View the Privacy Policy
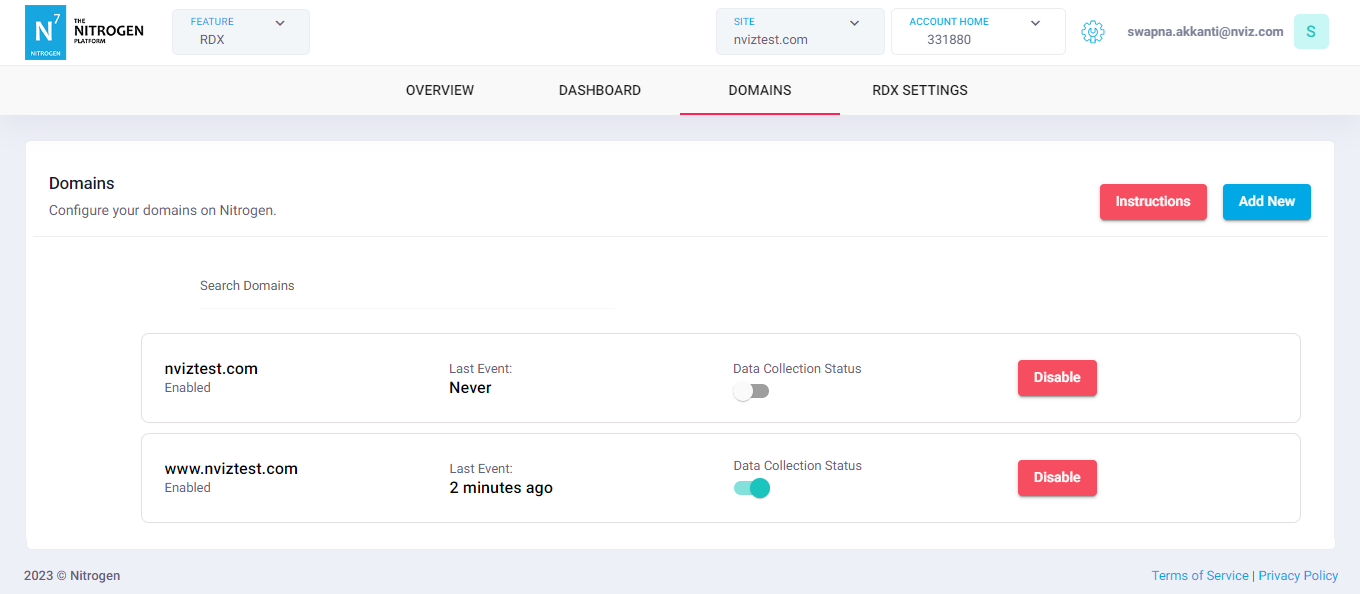 pyautogui.click(x=1298, y=575)
